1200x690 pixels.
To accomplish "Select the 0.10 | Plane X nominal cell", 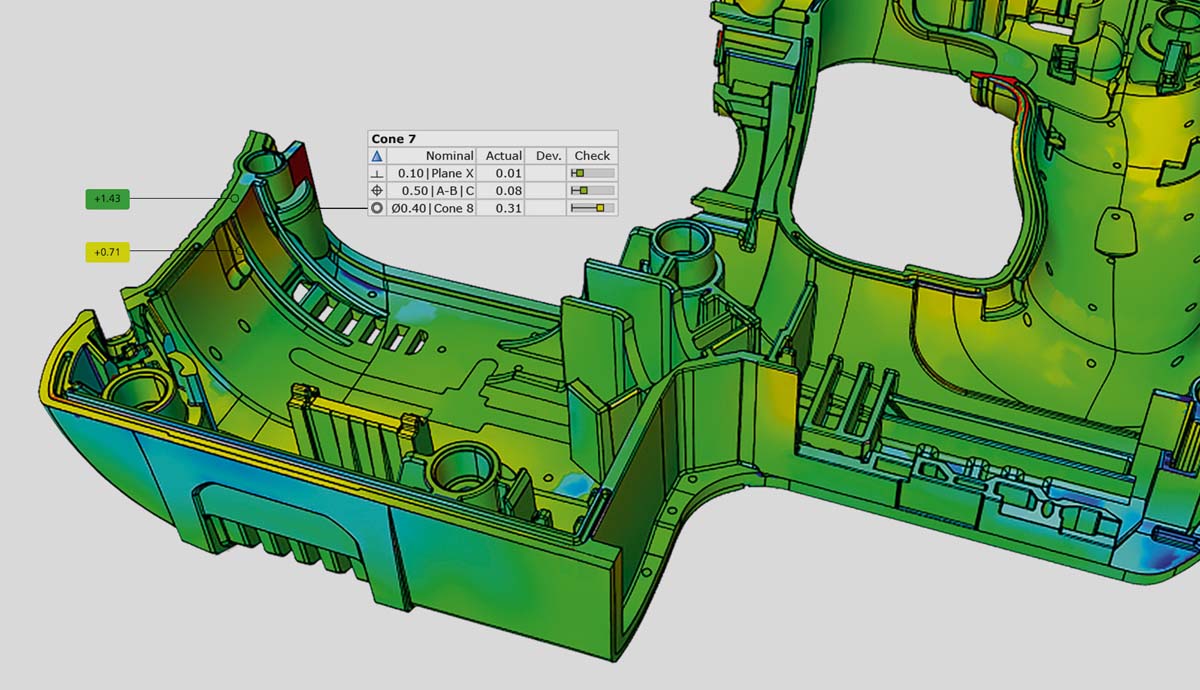I will 435,173.
